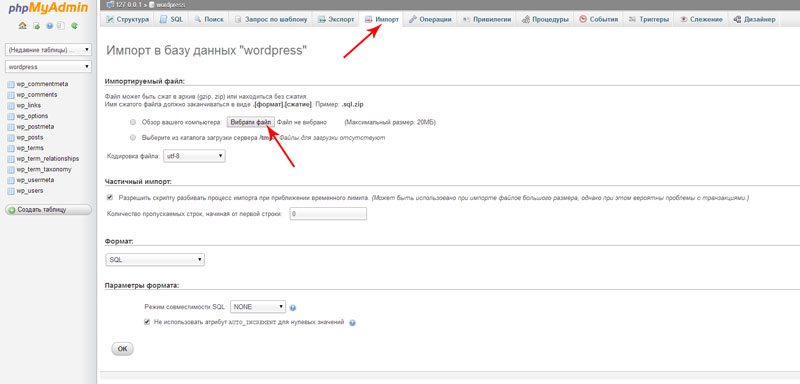Click help icon next to AUTO_INCREMENT option
Screen dimensions: 800x384
[x=352, y=323]
